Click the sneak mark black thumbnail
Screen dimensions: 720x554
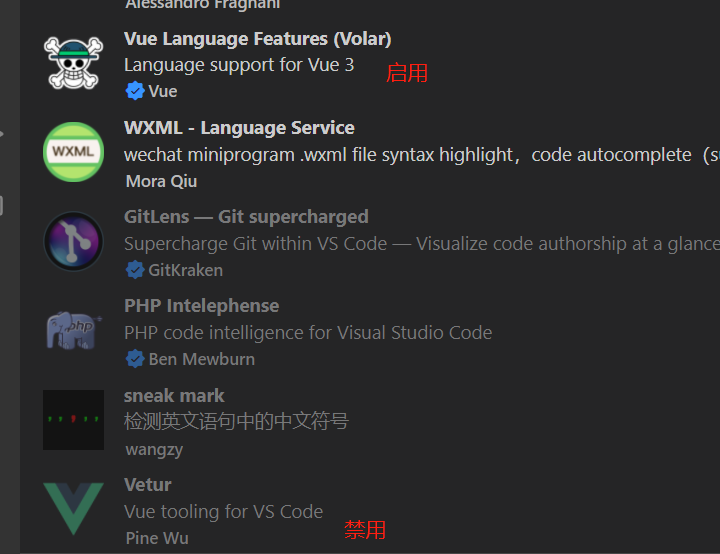tap(73, 419)
